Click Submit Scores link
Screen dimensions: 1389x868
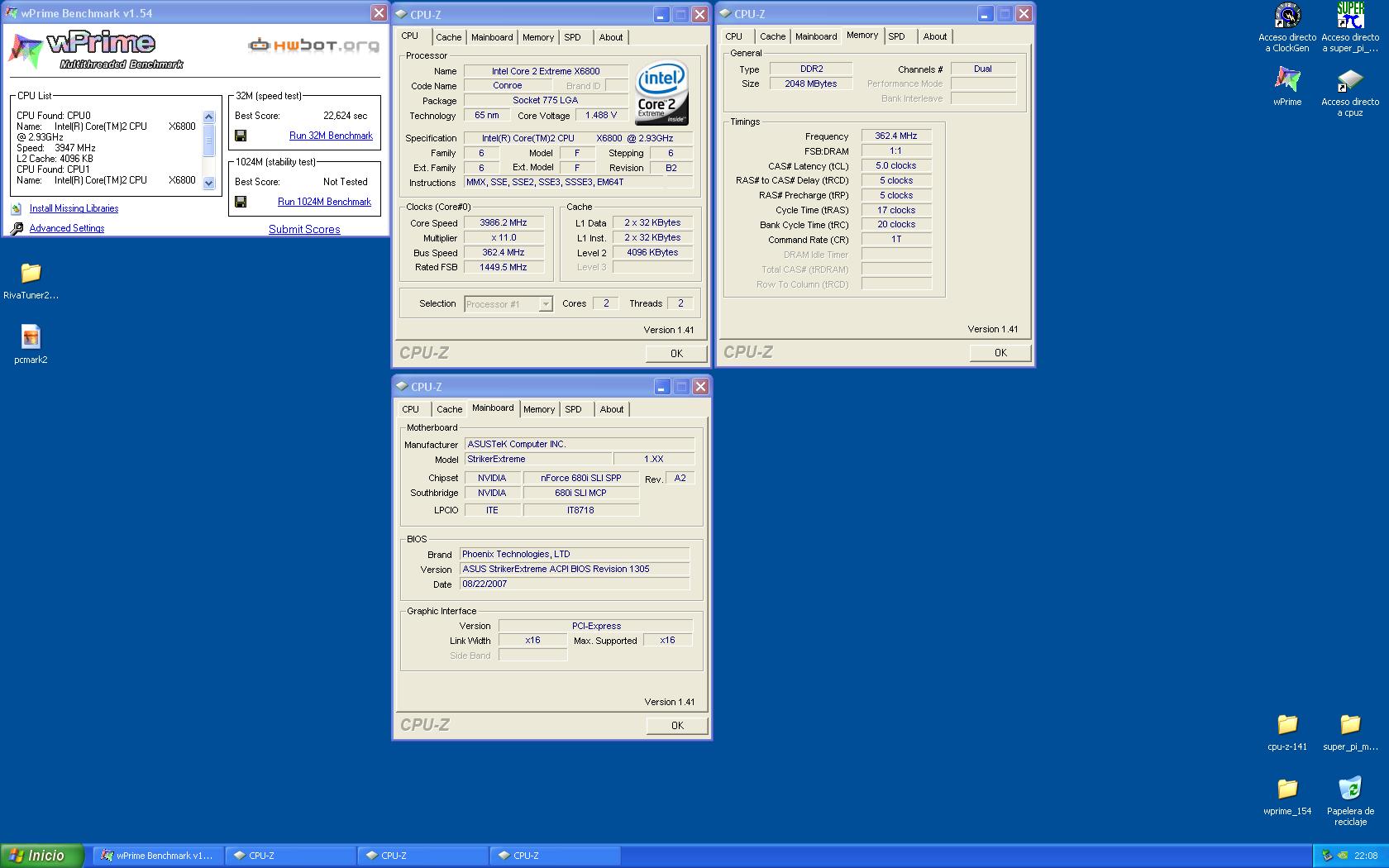click(304, 230)
